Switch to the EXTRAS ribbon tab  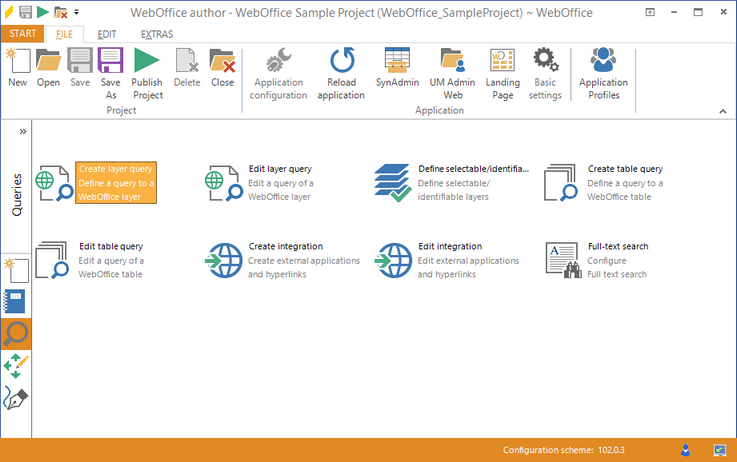[157, 34]
